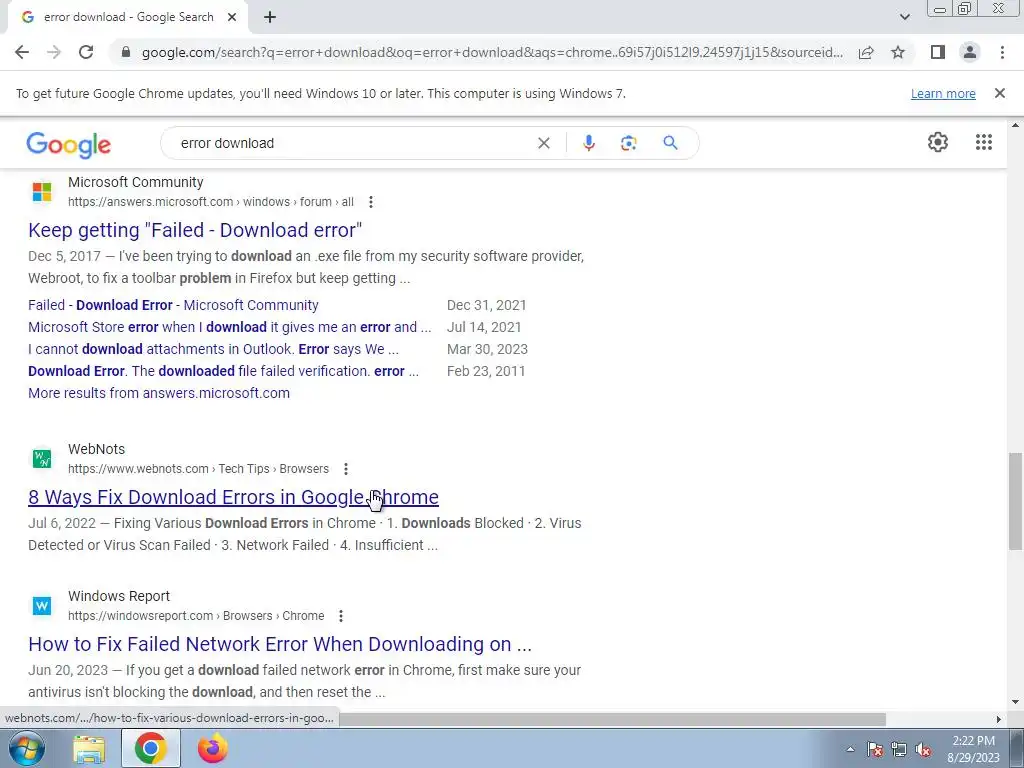Expand the tab search chevron

[x=904, y=17]
